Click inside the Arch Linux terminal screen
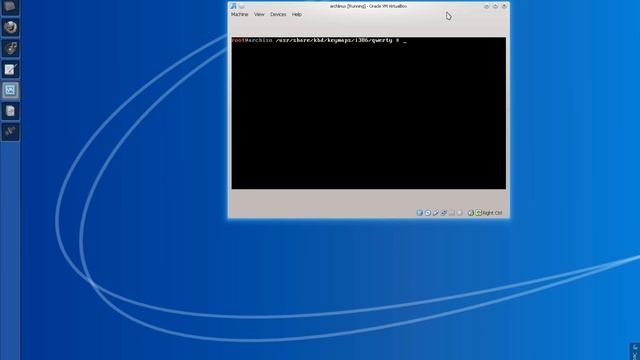640x360 pixels. [369, 113]
